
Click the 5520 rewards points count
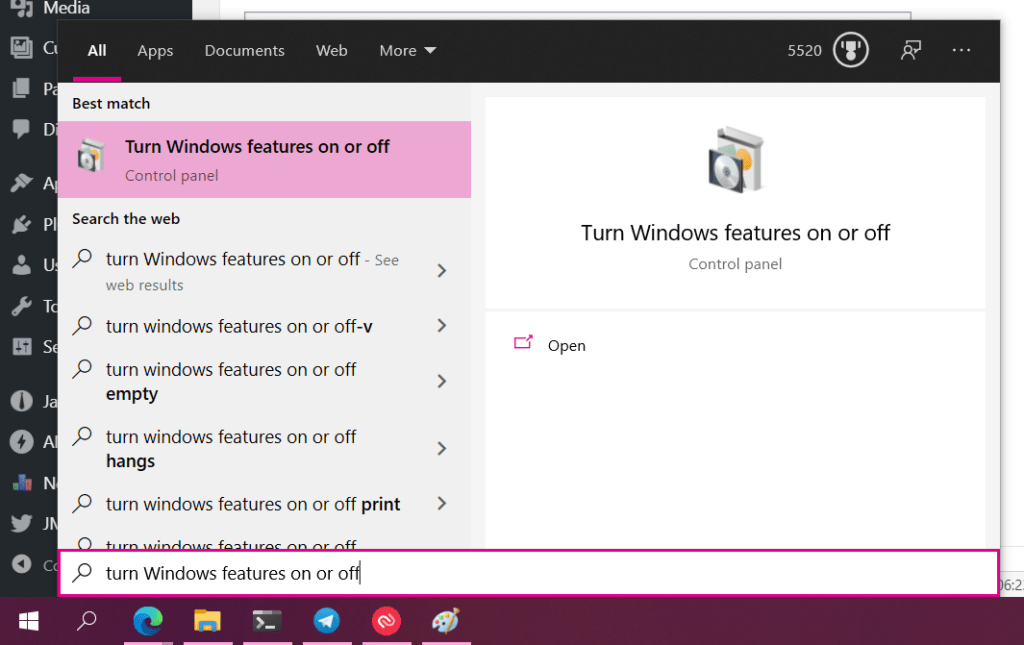805,51
